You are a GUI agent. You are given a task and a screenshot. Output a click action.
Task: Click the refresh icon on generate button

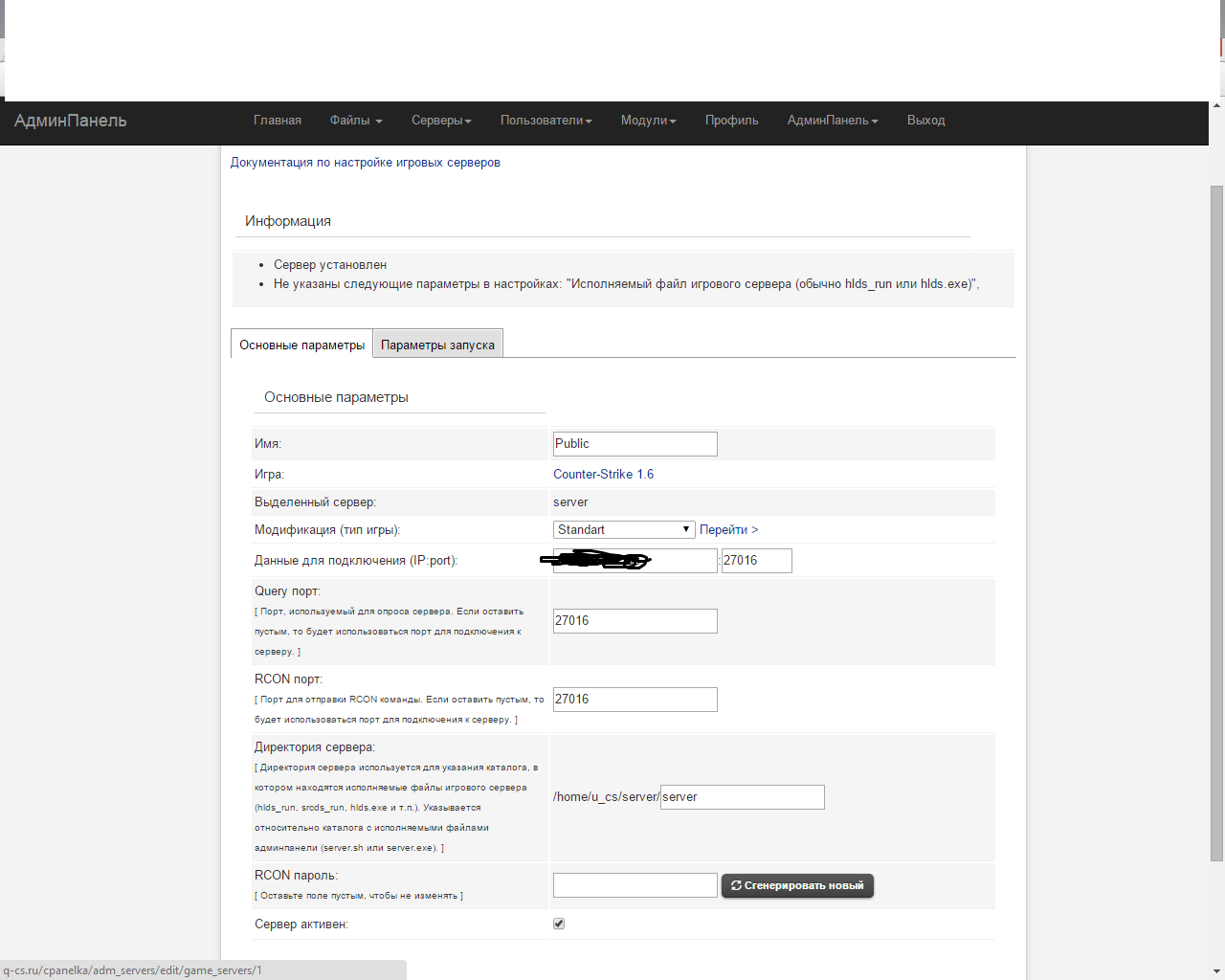(736, 886)
